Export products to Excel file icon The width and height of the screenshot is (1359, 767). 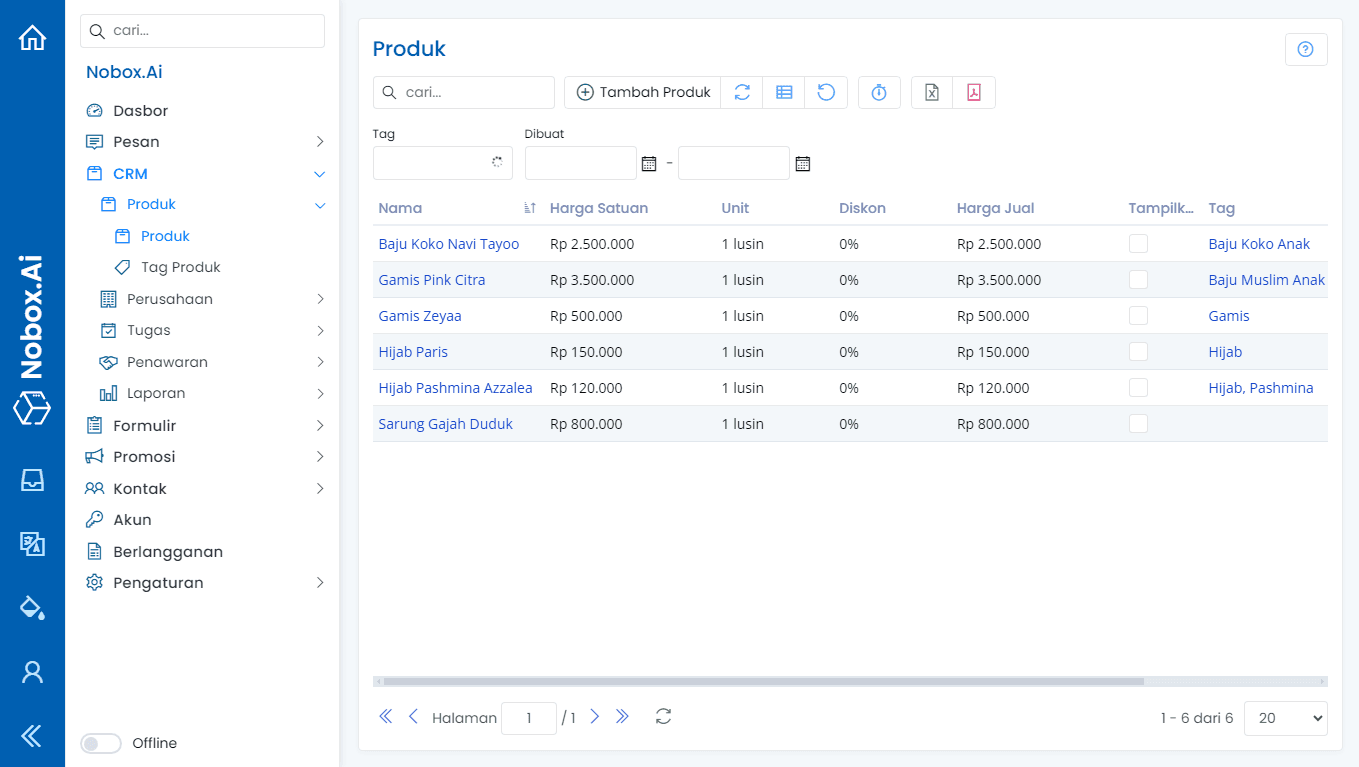point(932,92)
